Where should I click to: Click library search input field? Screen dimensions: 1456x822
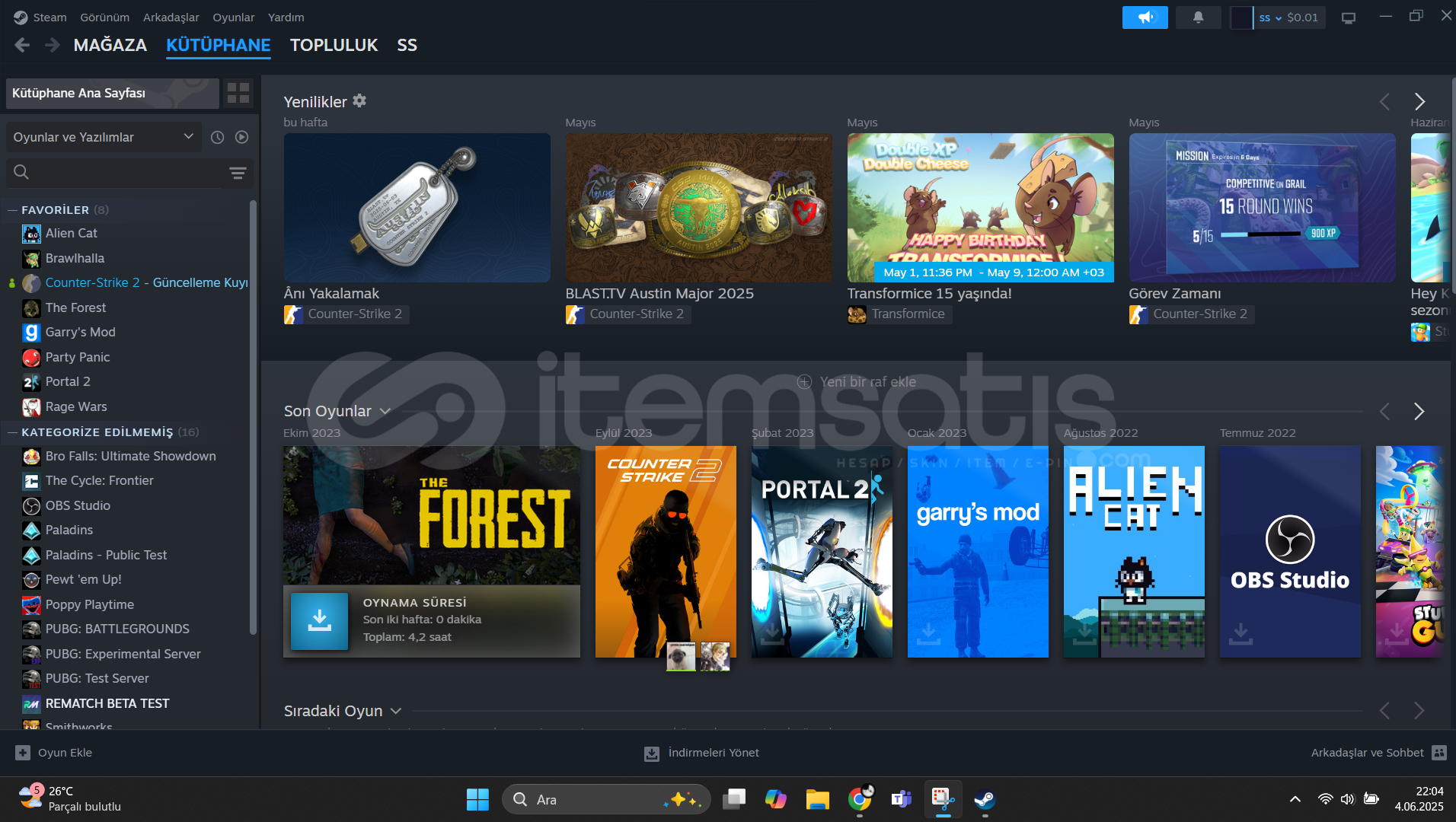[126, 173]
